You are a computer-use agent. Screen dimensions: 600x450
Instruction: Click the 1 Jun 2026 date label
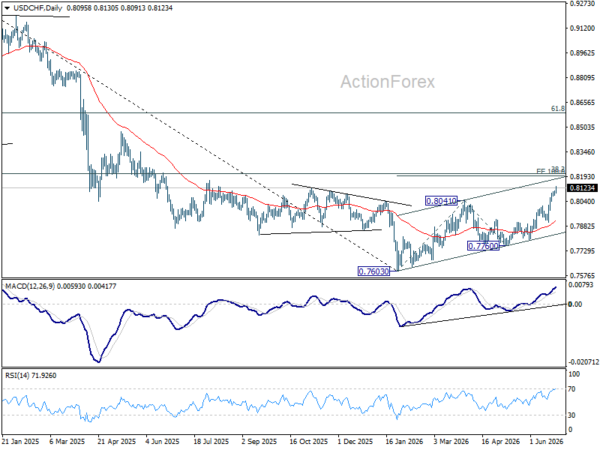pyautogui.click(x=546, y=442)
